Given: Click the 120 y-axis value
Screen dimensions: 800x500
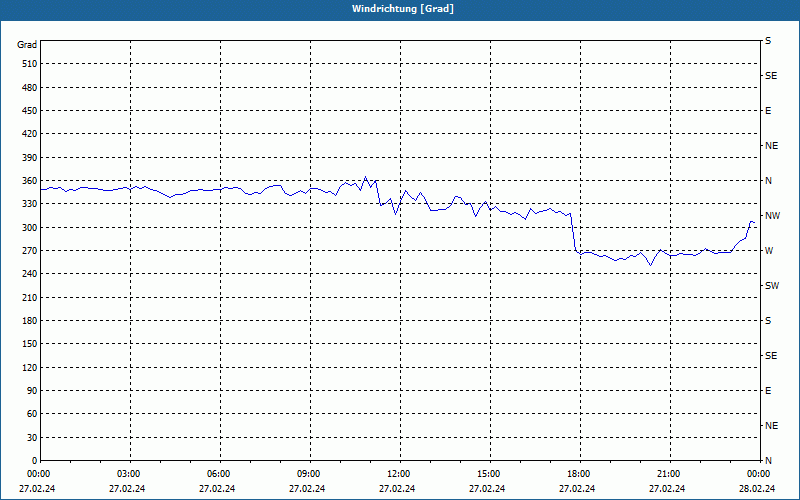Looking at the screenshot, I should click(x=30, y=368).
